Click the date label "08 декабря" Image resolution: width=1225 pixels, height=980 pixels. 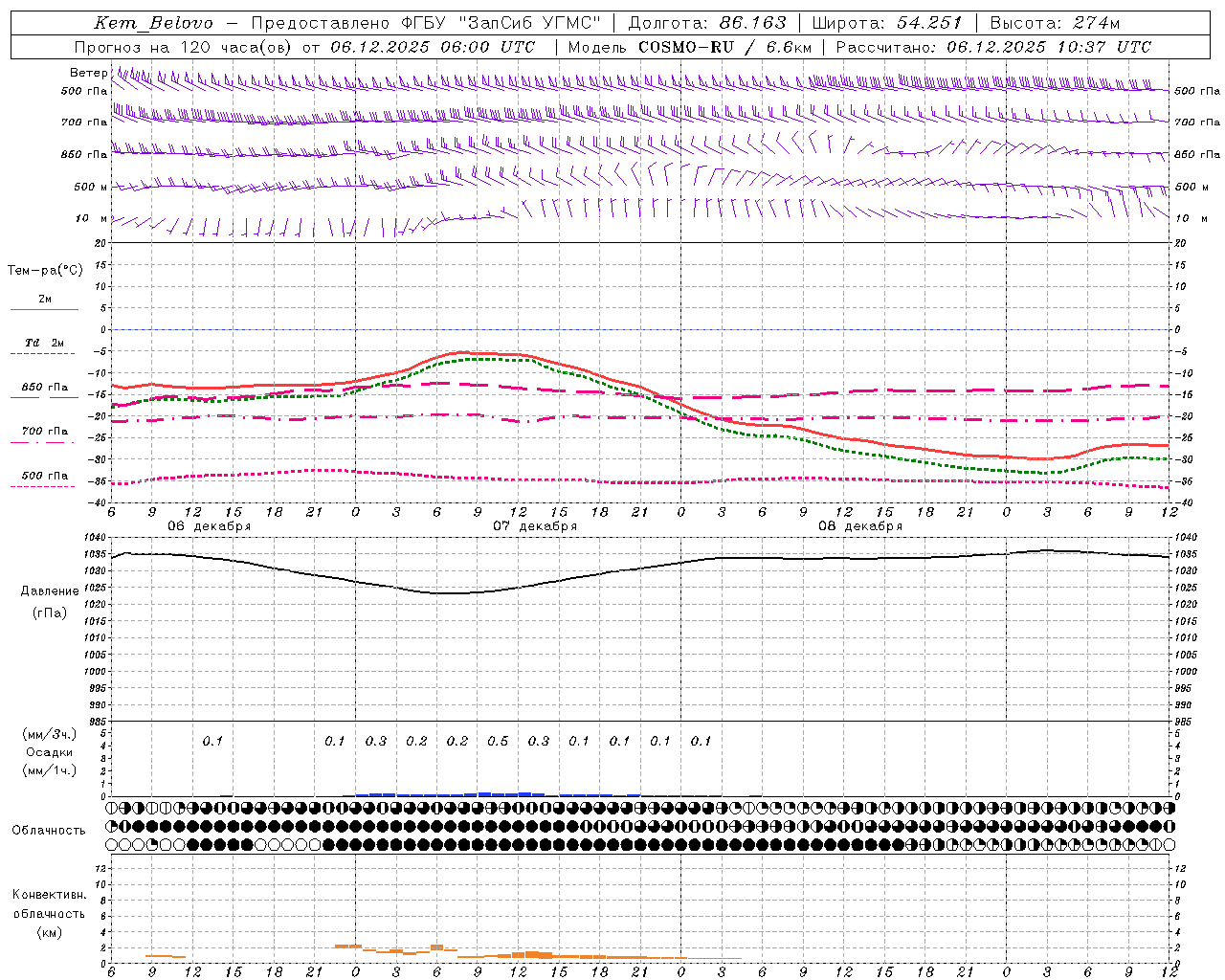coord(860,526)
